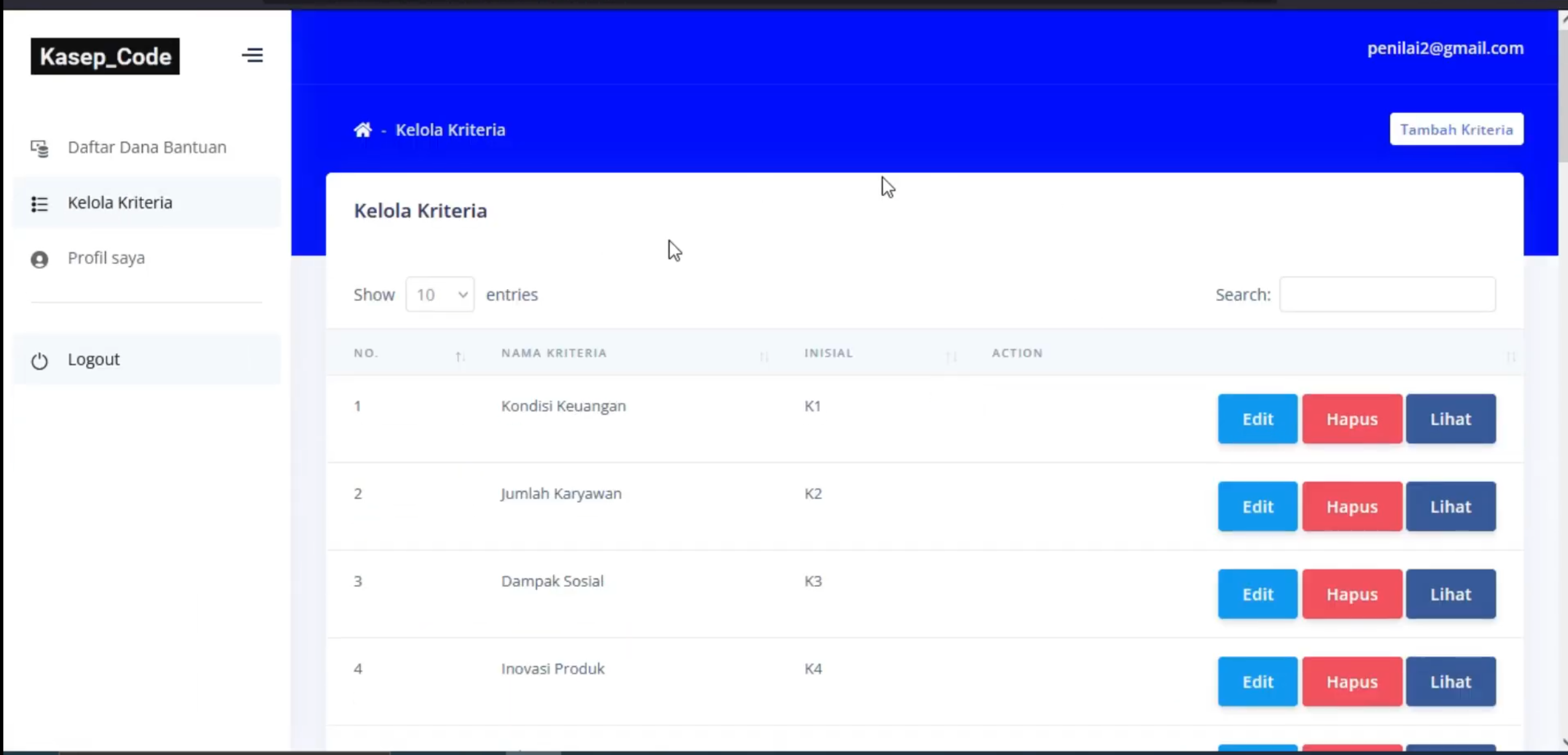
Task: Select the K4 inisial cell
Action: (813, 668)
